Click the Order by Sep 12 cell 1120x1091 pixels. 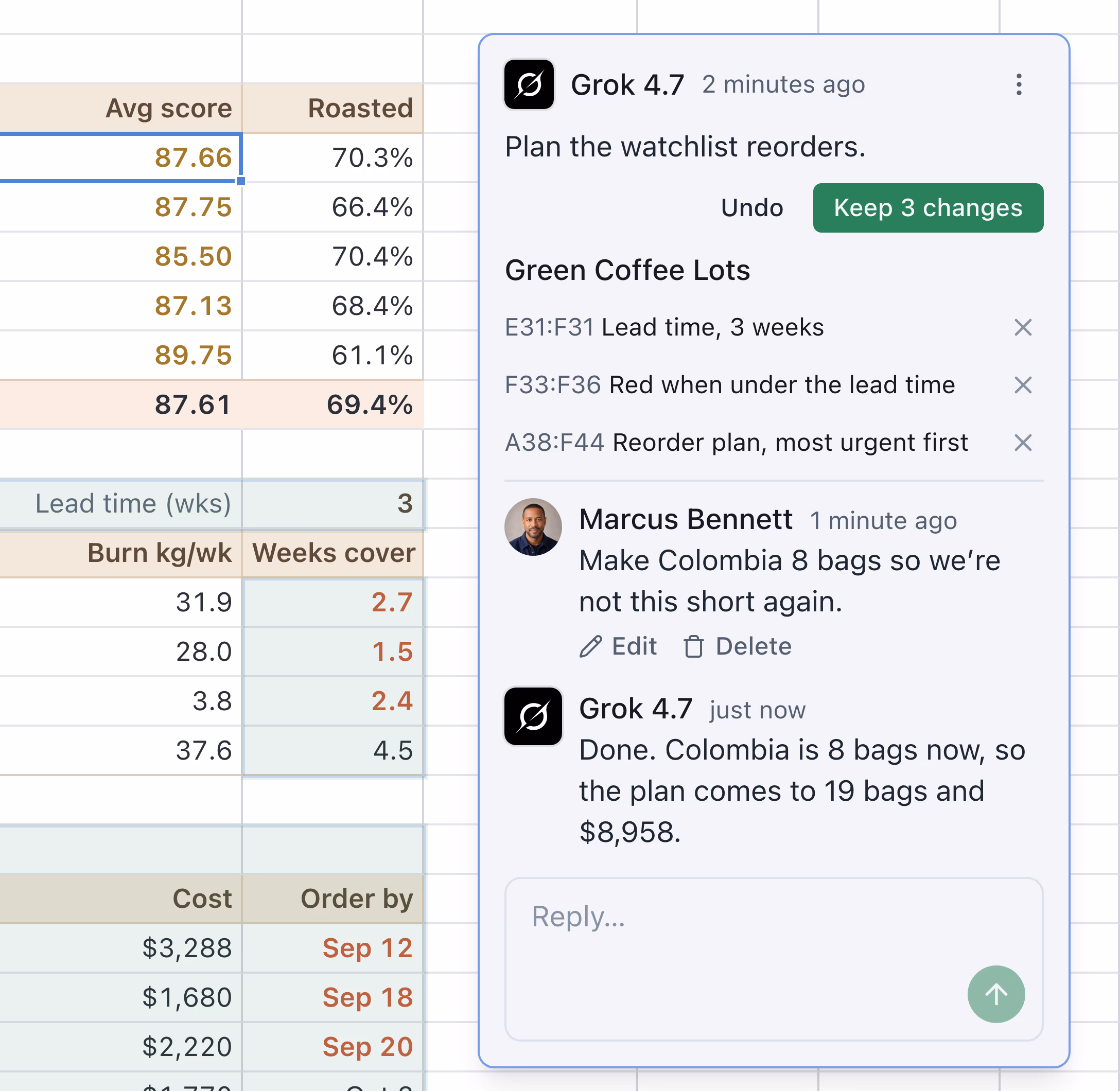[x=332, y=948]
